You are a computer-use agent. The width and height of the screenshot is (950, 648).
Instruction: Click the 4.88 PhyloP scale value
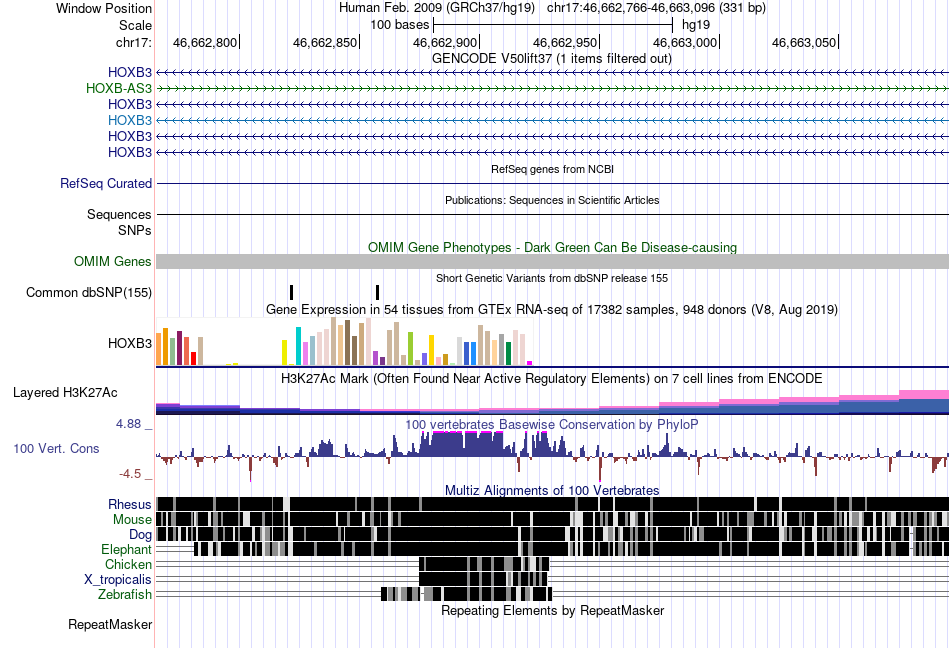(x=128, y=424)
